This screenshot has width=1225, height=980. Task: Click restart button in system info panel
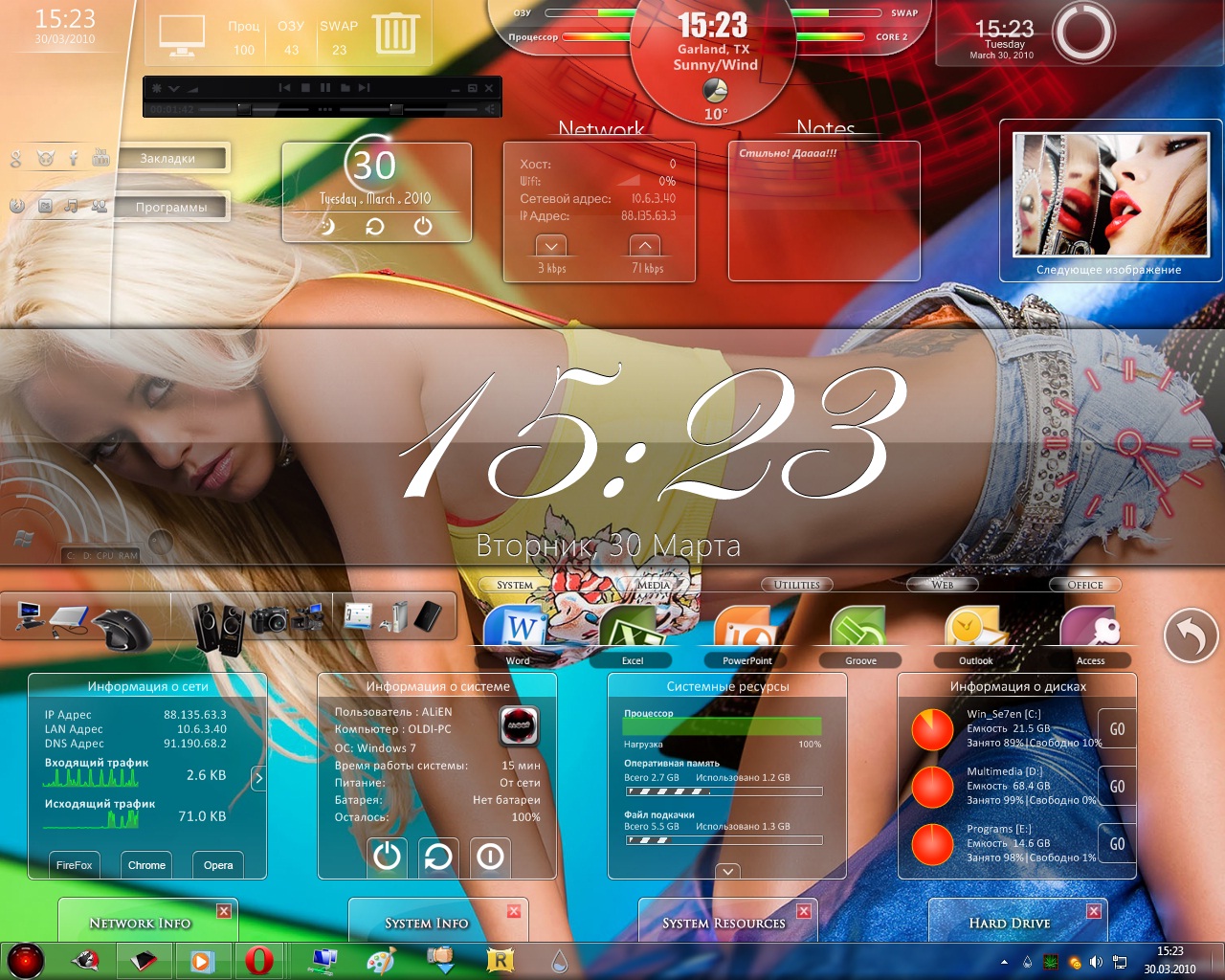[x=438, y=856]
